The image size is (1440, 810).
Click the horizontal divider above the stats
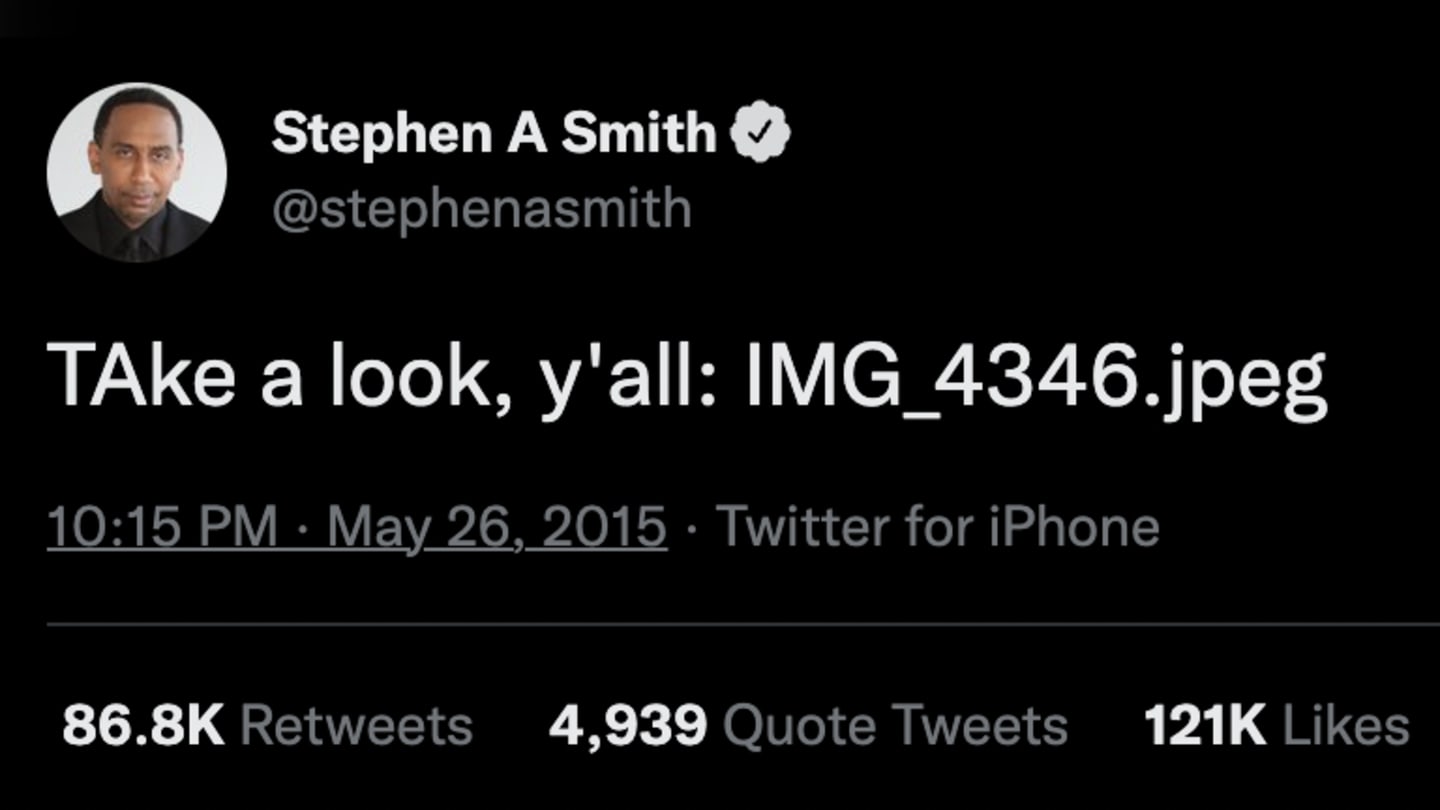tap(742, 625)
